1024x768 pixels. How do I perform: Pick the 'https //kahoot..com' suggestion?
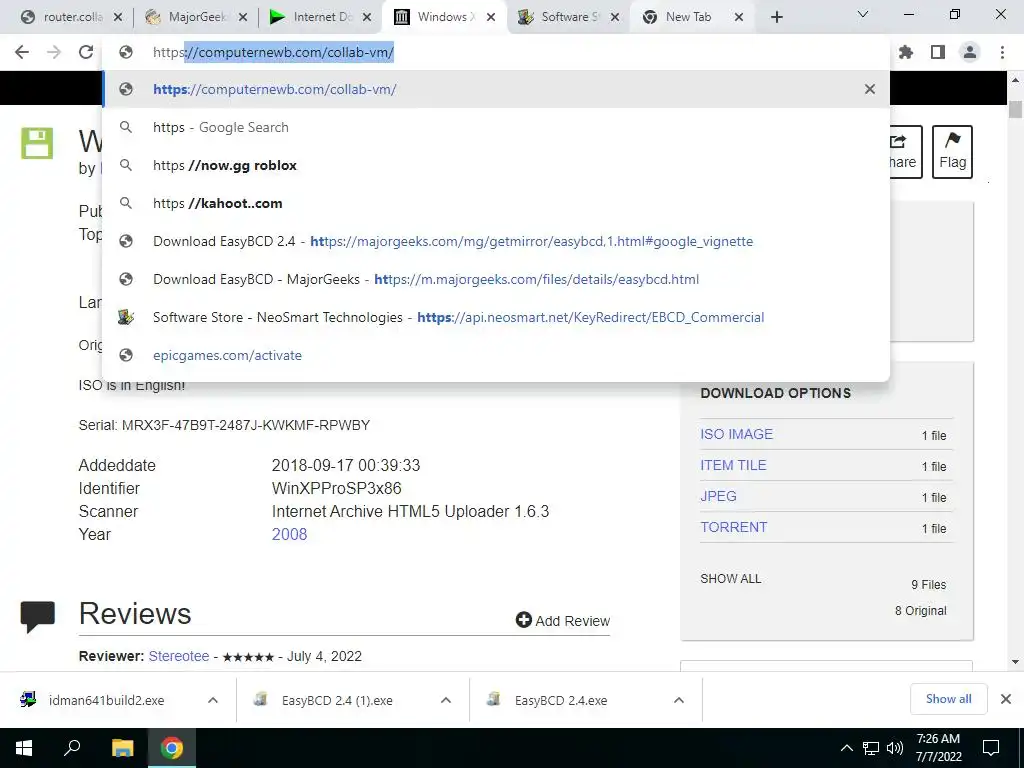pos(496,203)
